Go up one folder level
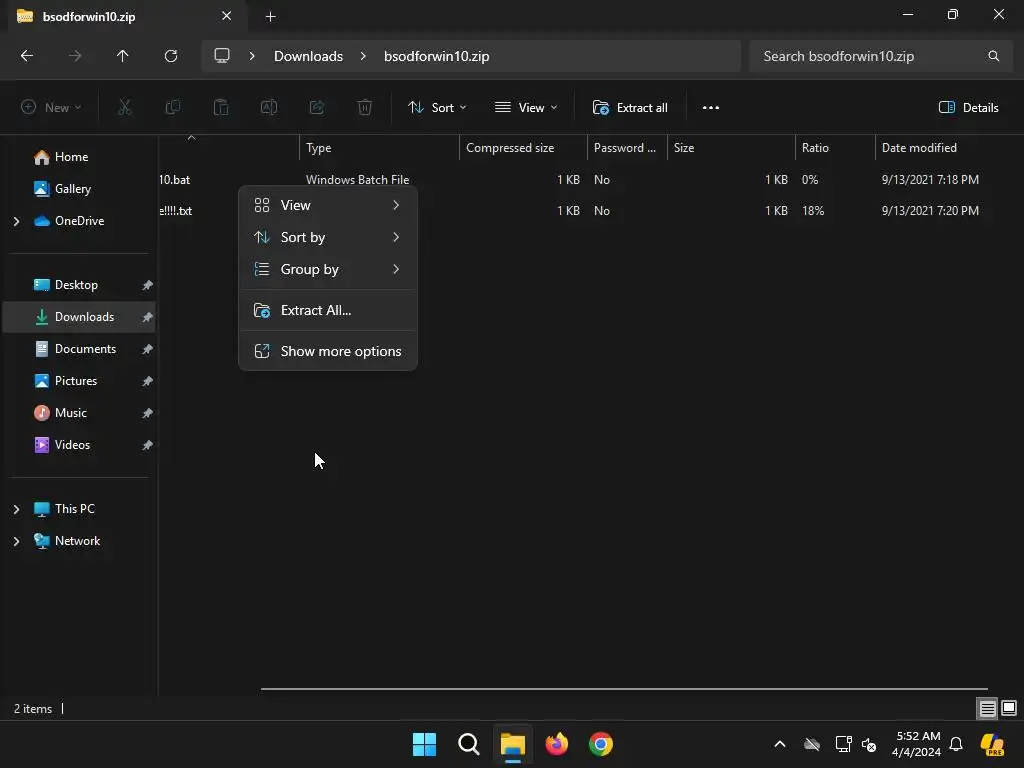 point(122,56)
